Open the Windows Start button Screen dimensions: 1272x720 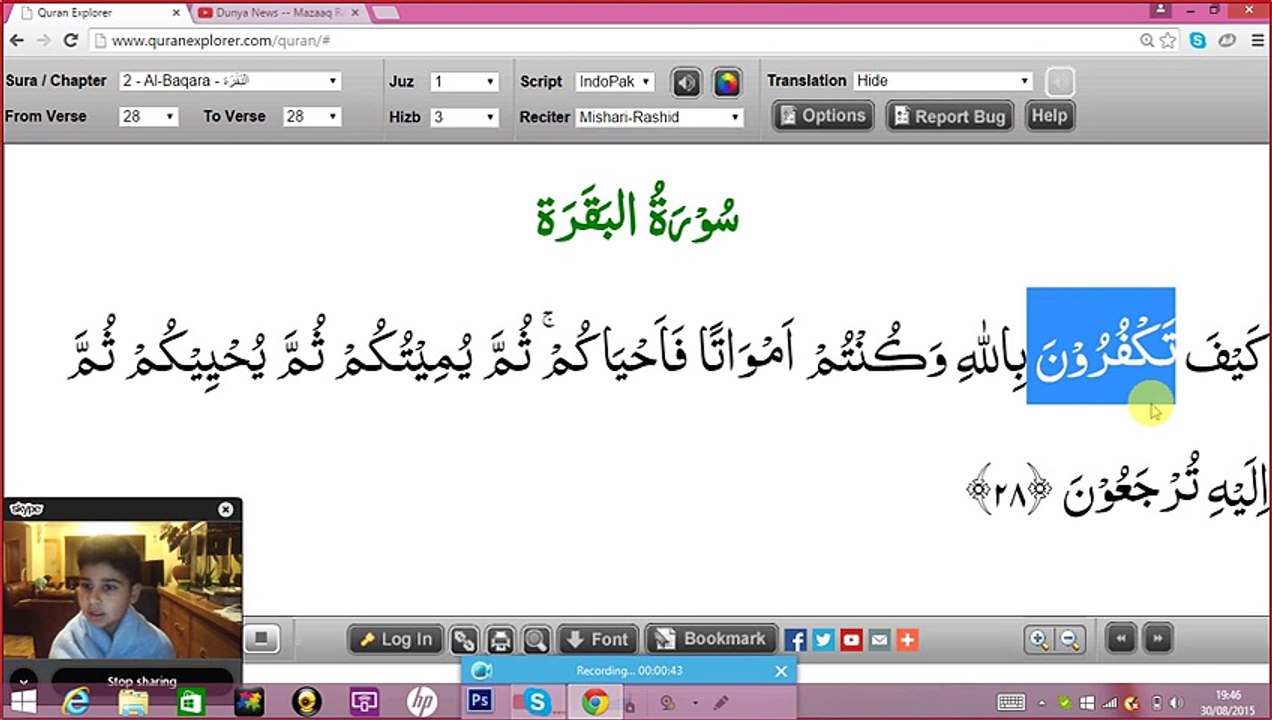coord(22,702)
